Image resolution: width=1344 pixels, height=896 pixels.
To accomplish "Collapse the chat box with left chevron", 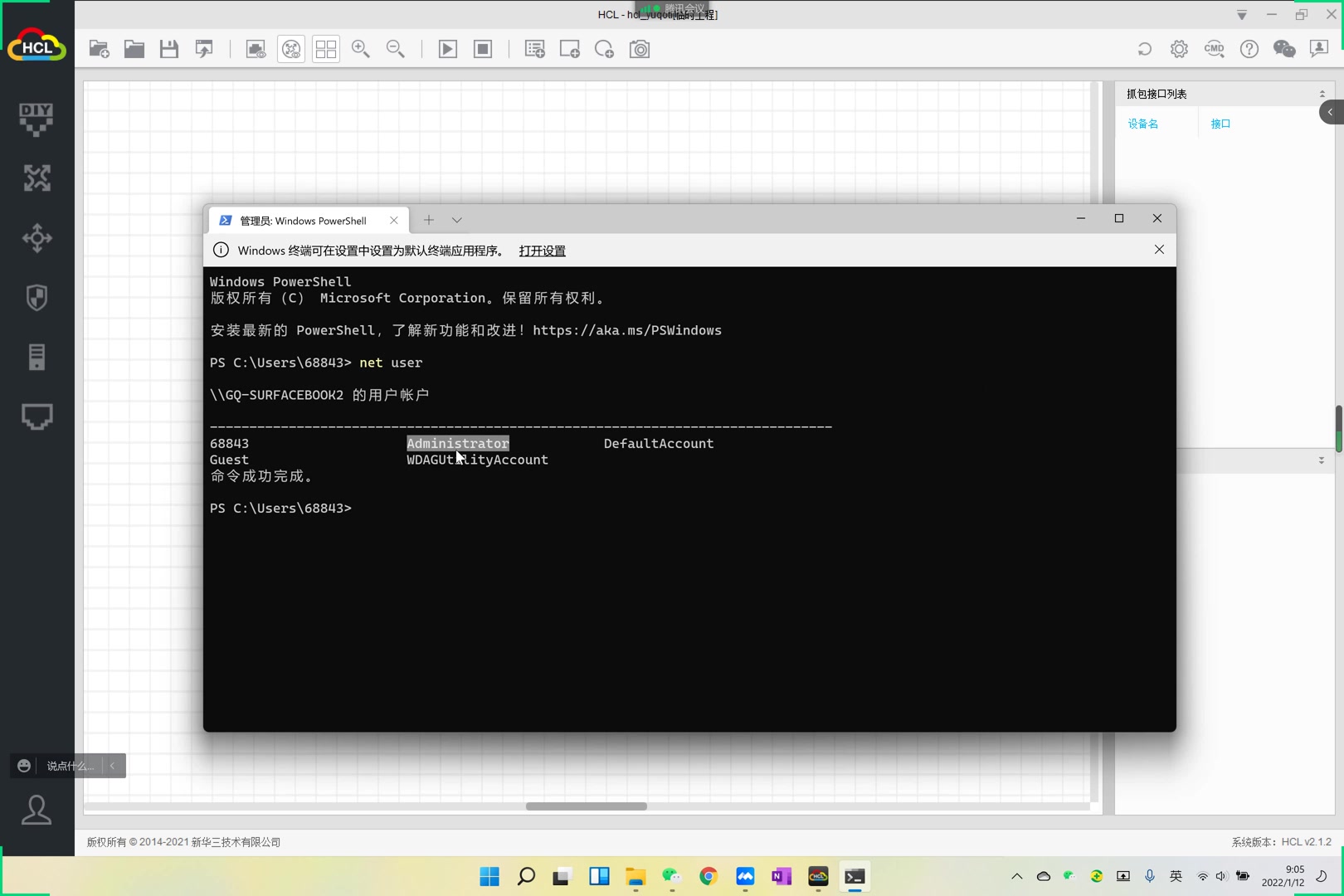I will point(112,766).
